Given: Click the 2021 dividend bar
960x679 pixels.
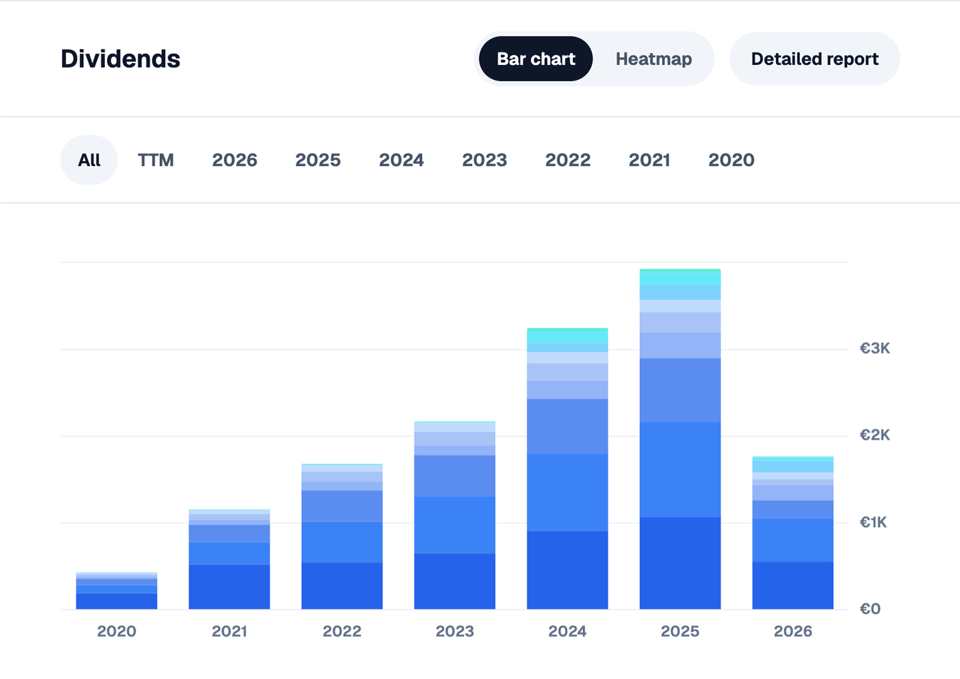Looking at the screenshot, I should coord(229,559).
